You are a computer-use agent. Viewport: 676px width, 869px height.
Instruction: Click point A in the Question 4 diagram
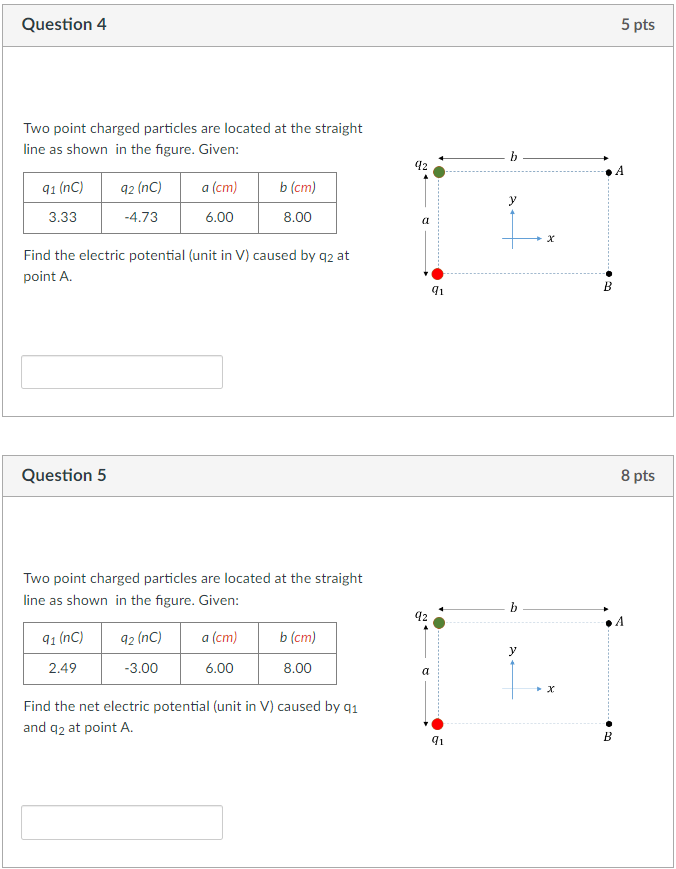pos(607,171)
